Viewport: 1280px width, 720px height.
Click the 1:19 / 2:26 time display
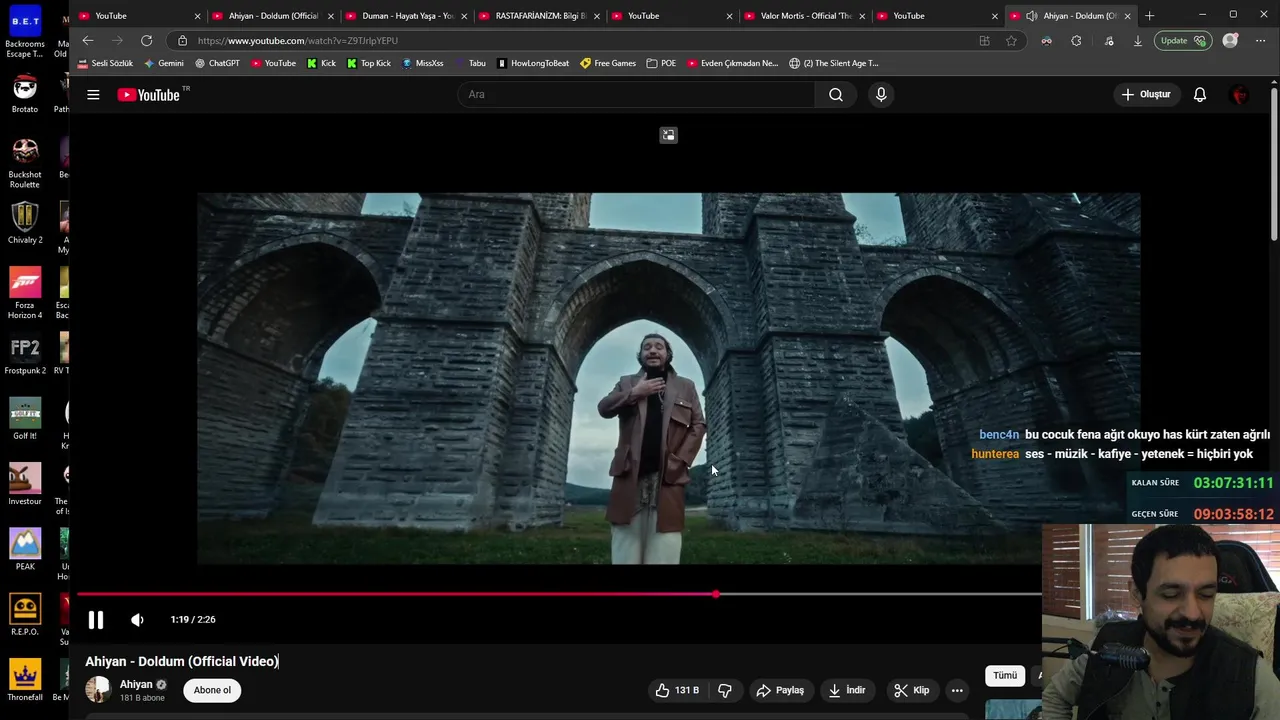193,620
